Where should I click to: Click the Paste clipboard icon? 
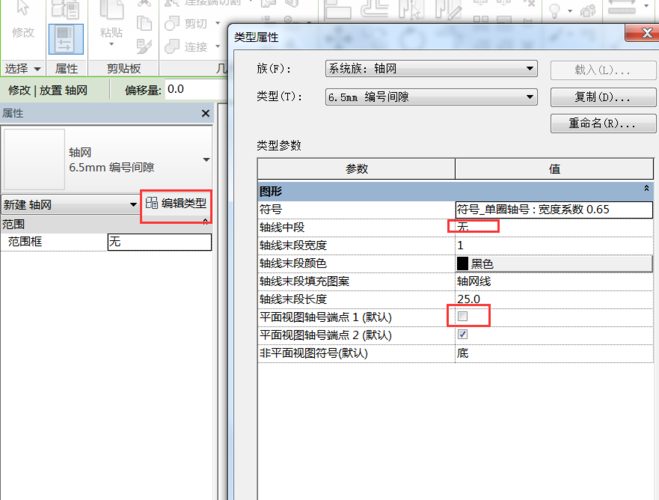click(x=111, y=10)
